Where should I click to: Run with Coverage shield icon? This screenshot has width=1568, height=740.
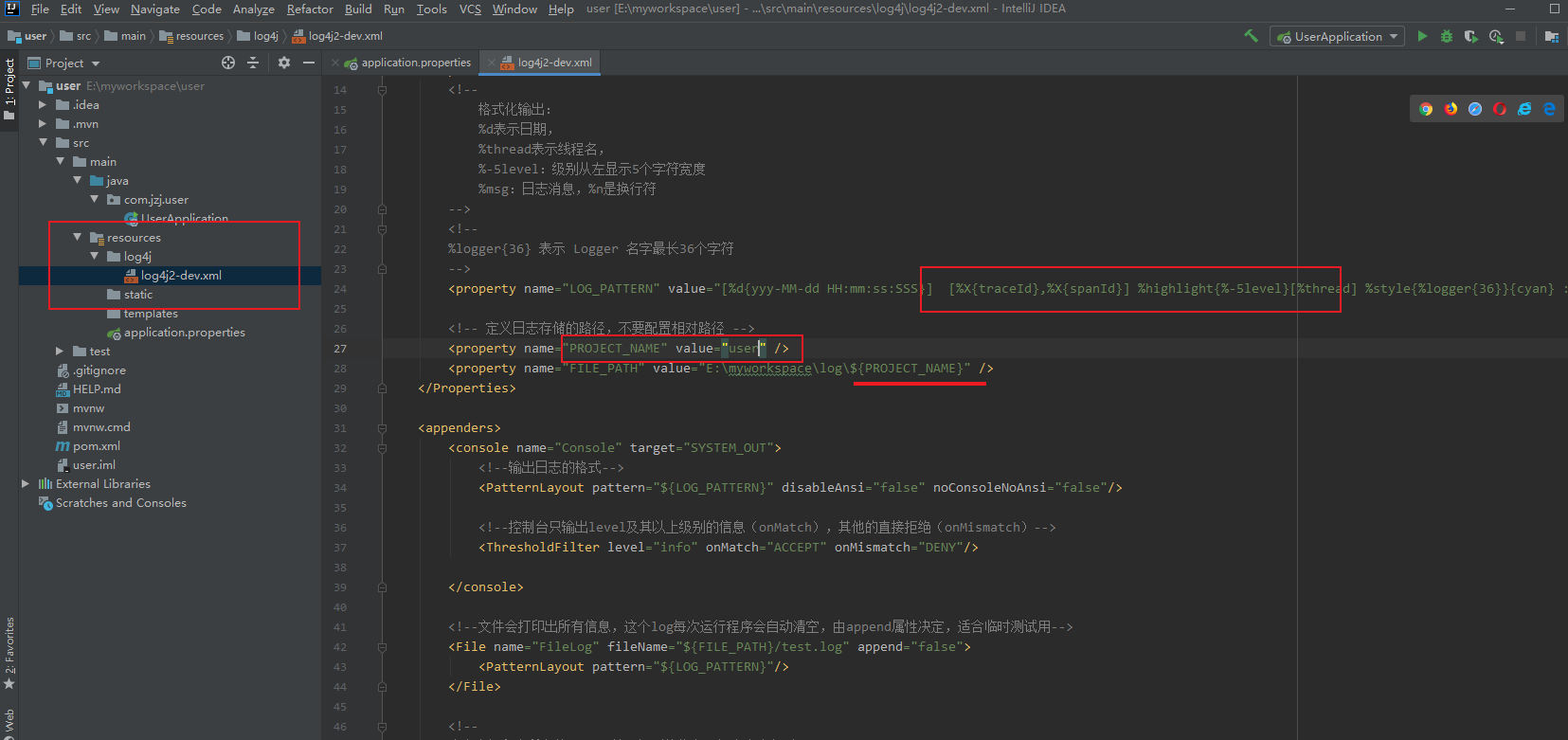1470,36
